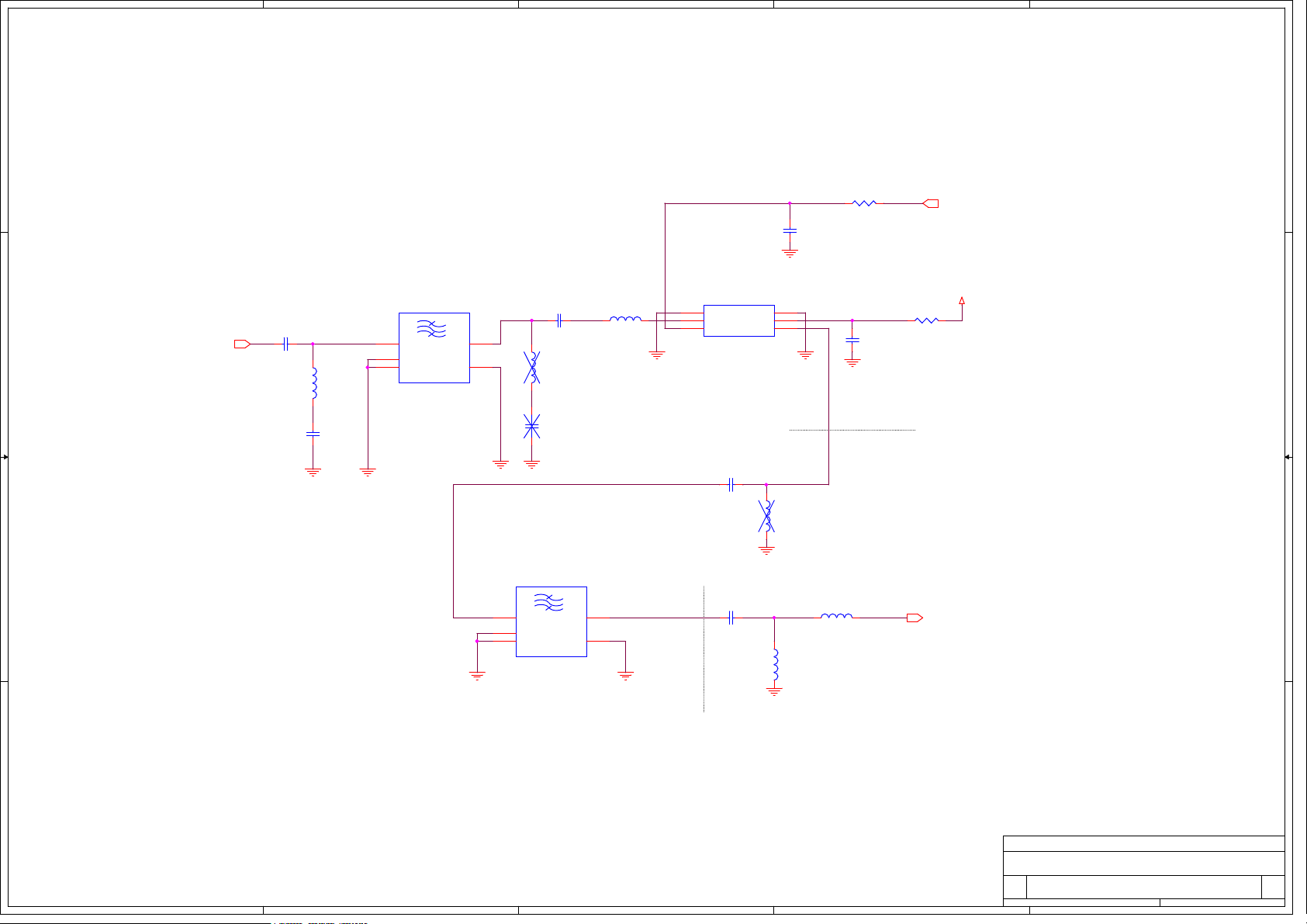Click the ground symbol under the input shunt capacitor
This screenshot has height=924, width=1307.
tap(313, 472)
